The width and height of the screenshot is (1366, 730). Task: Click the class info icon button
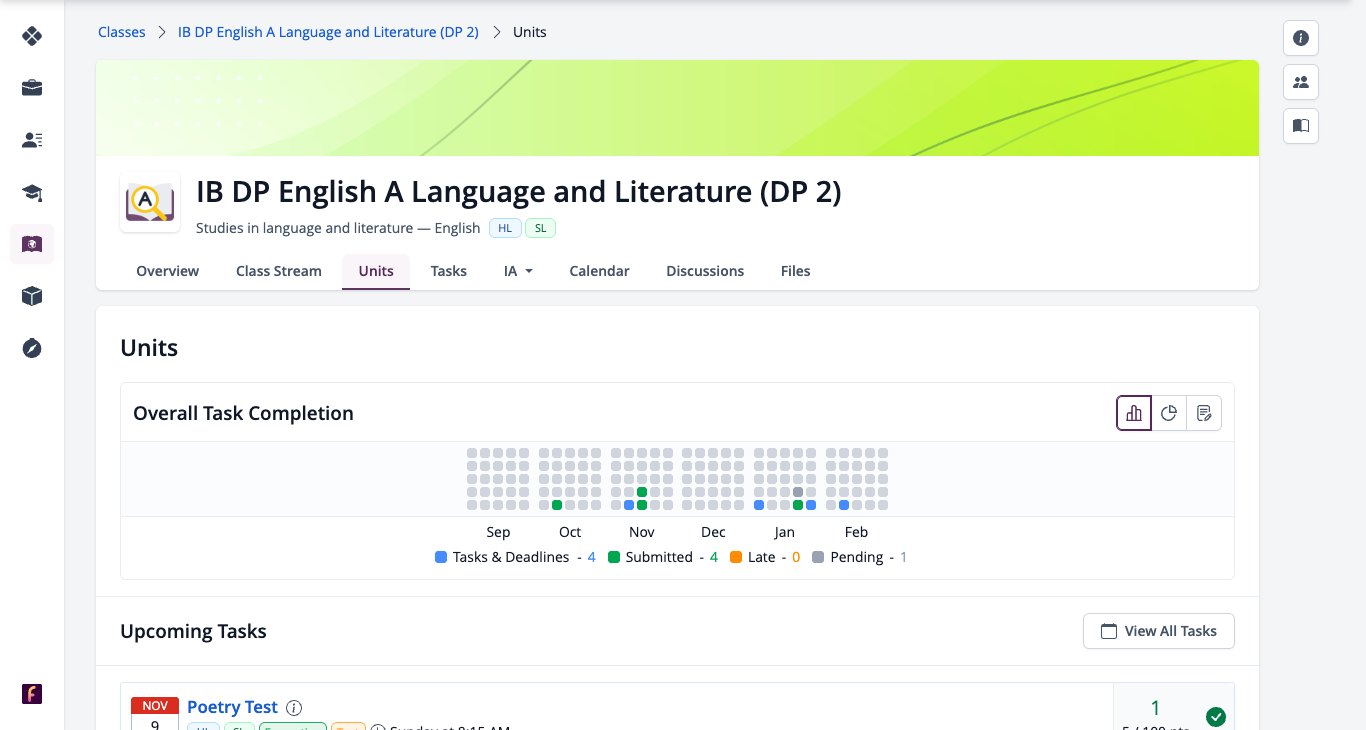pos(1301,38)
